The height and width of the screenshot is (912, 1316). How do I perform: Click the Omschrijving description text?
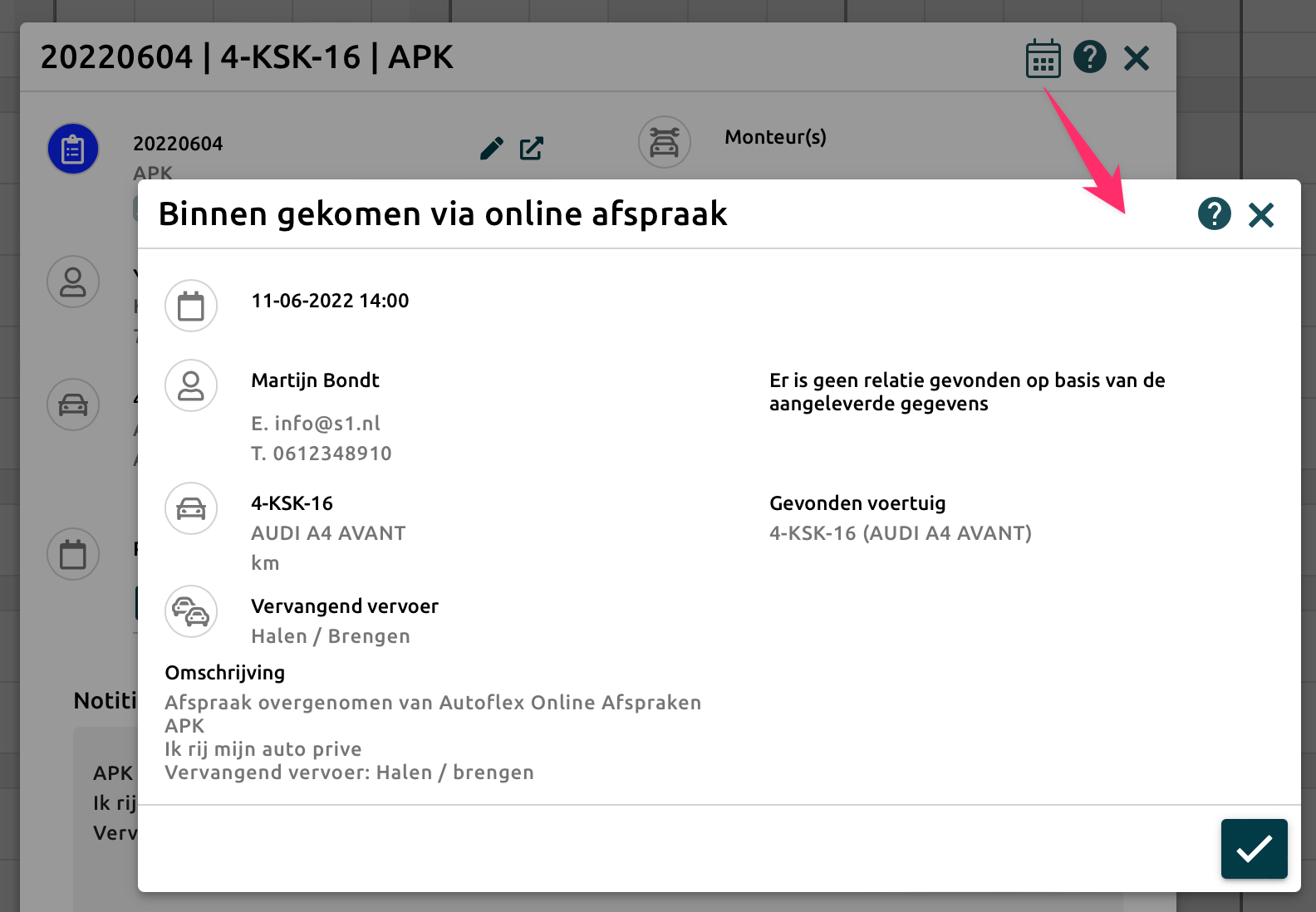[432, 738]
